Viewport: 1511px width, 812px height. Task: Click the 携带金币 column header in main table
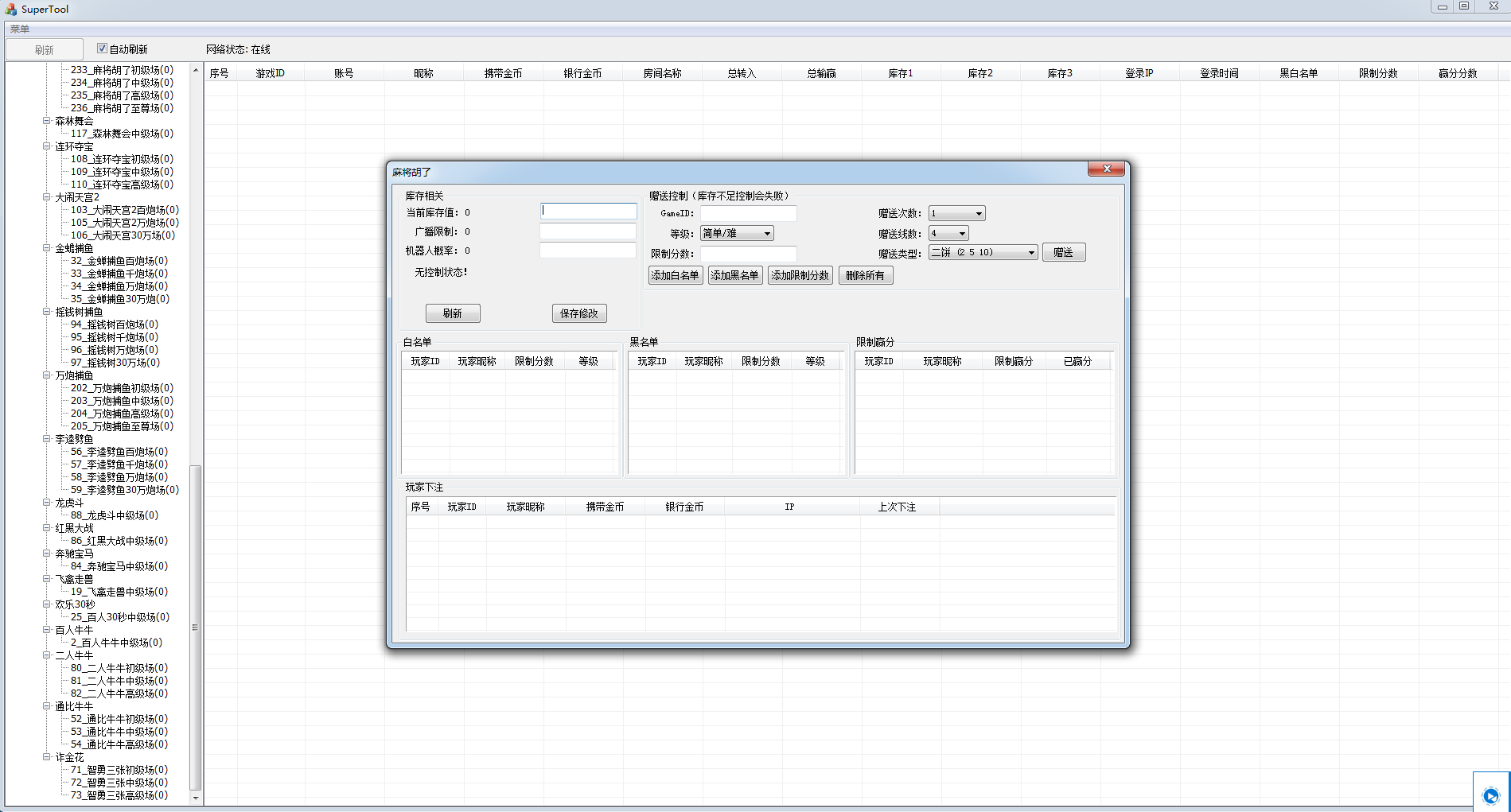tap(503, 73)
